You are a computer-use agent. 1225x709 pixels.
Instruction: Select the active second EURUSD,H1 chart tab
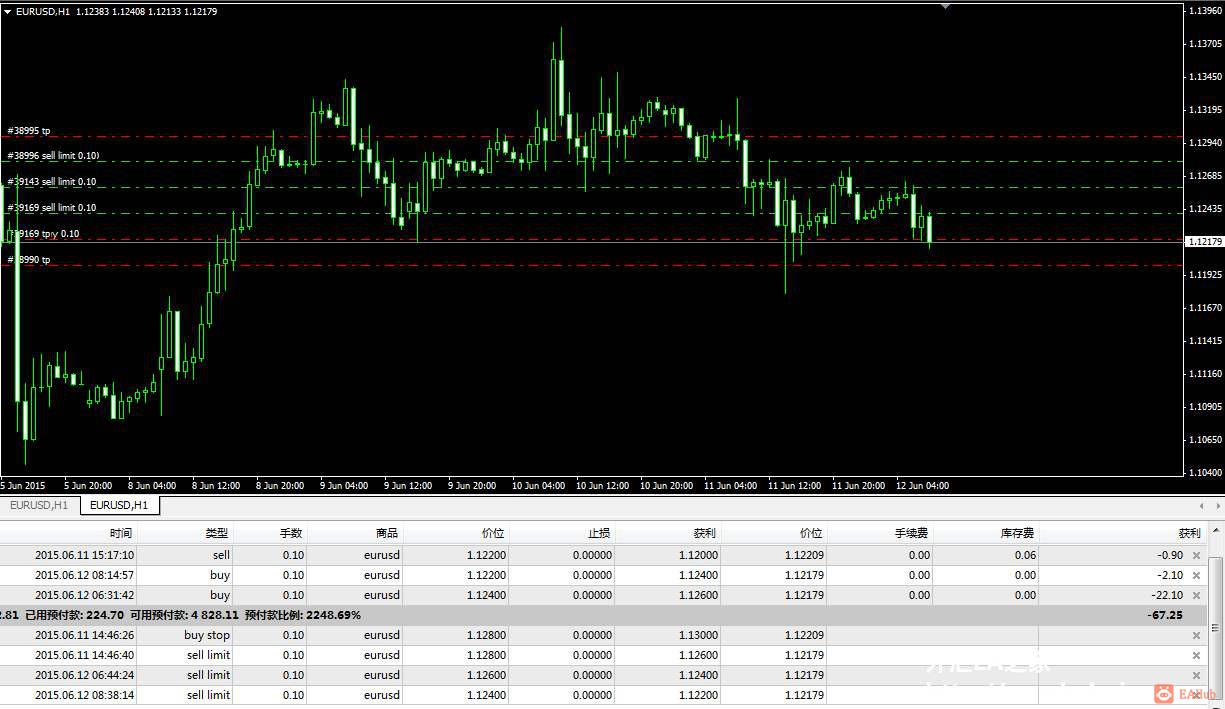119,505
